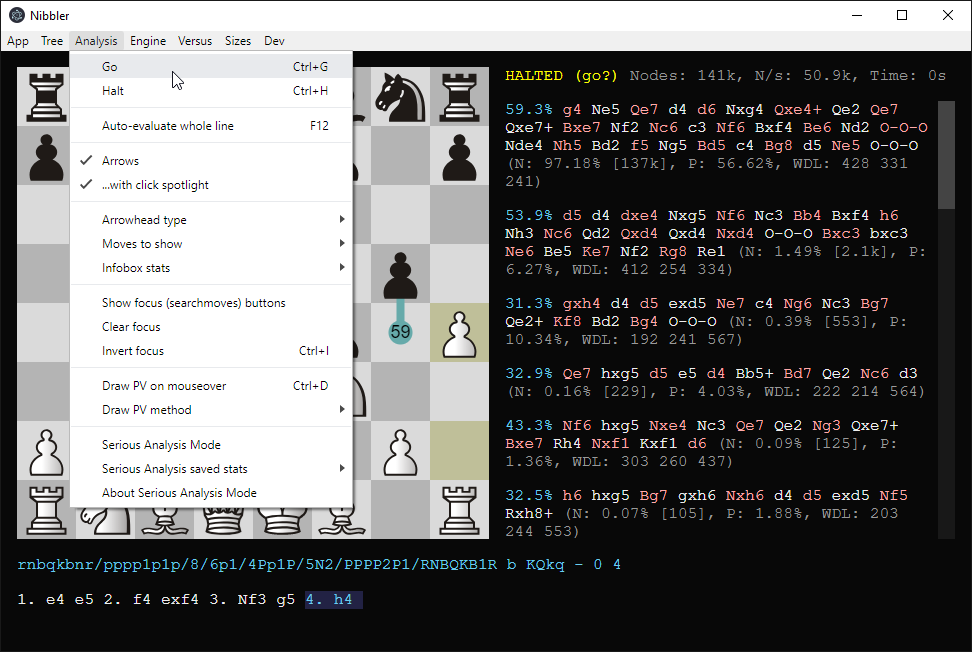Expand the Arrowhead type submenu
This screenshot has height=652, width=972.
point(144,220)
